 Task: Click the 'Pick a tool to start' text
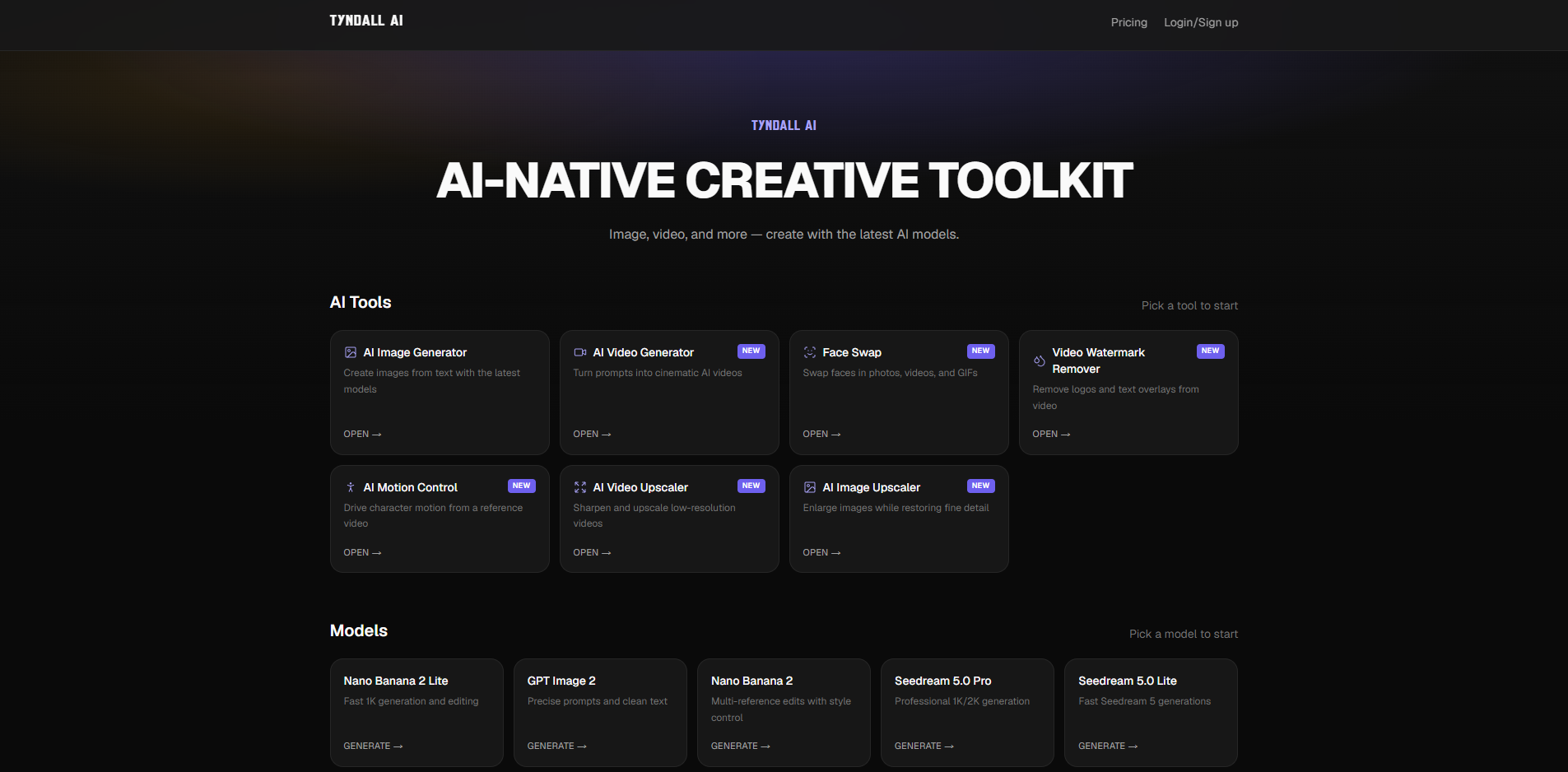(x=1189, y=305)
